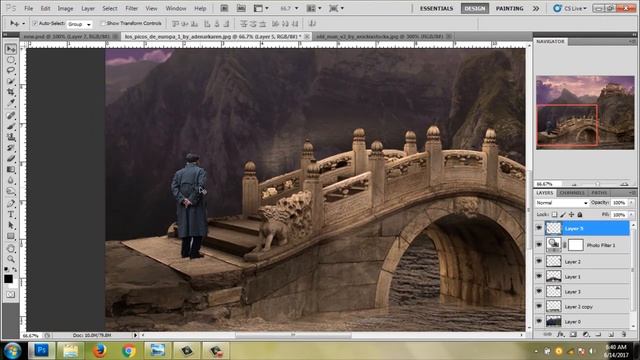
Task: Add a layer mask from Layers panel
Action: pyautogui.click(x=573, y=334)
